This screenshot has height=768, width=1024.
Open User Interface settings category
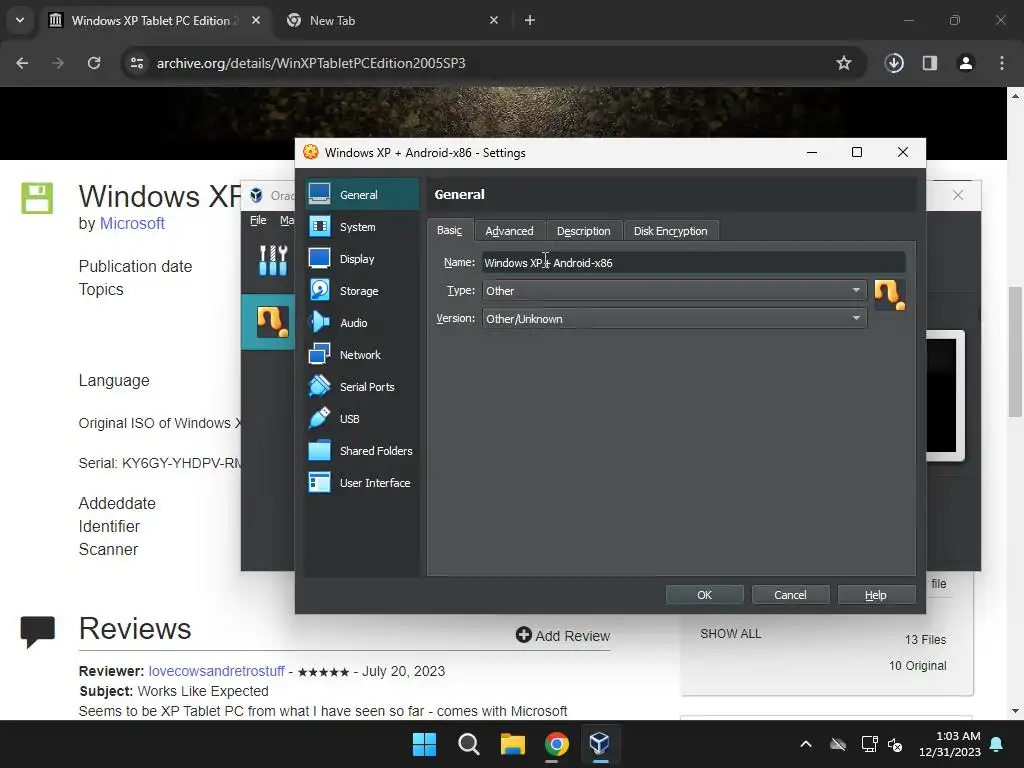point(361,483)
